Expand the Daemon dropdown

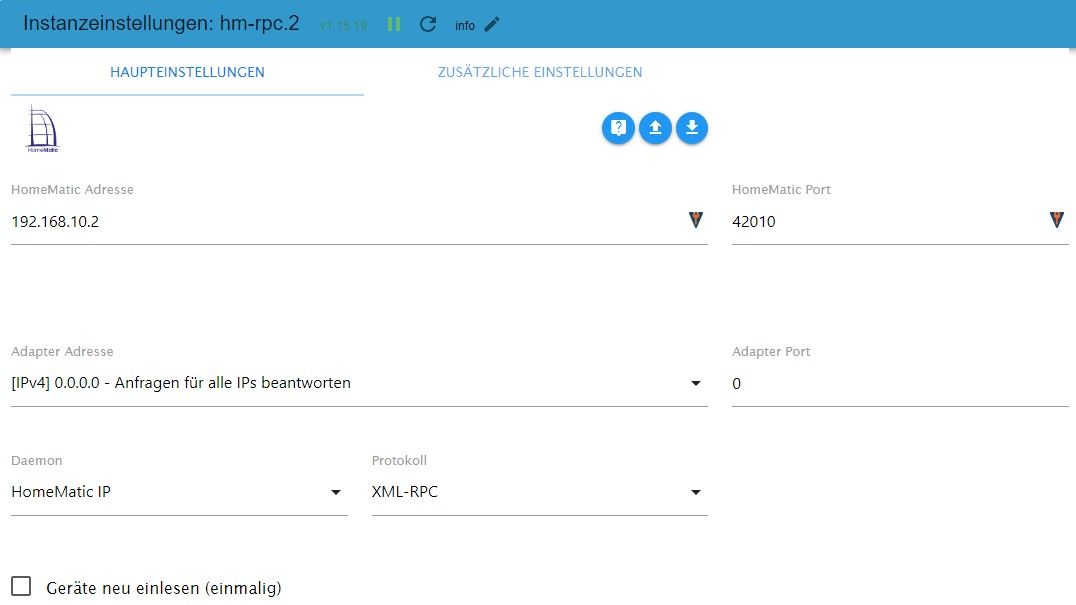pos(179,492)
